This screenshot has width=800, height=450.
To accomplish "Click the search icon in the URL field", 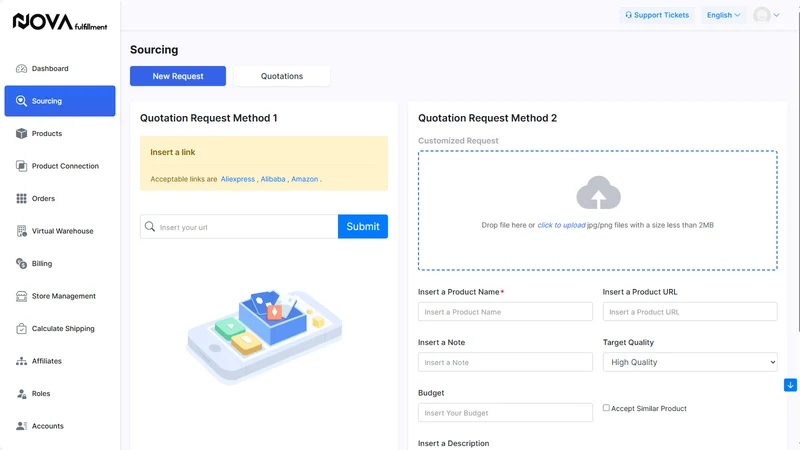I will point(149,227).
